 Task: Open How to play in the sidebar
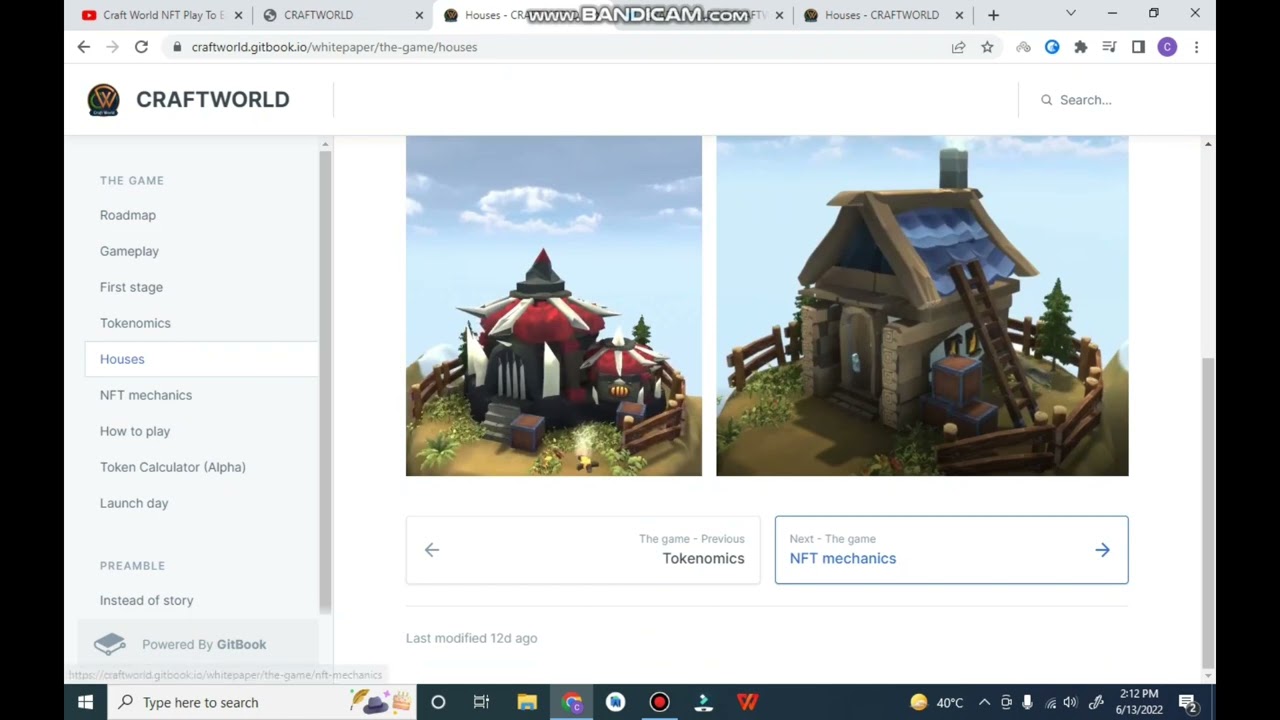[x=135, y=431]
